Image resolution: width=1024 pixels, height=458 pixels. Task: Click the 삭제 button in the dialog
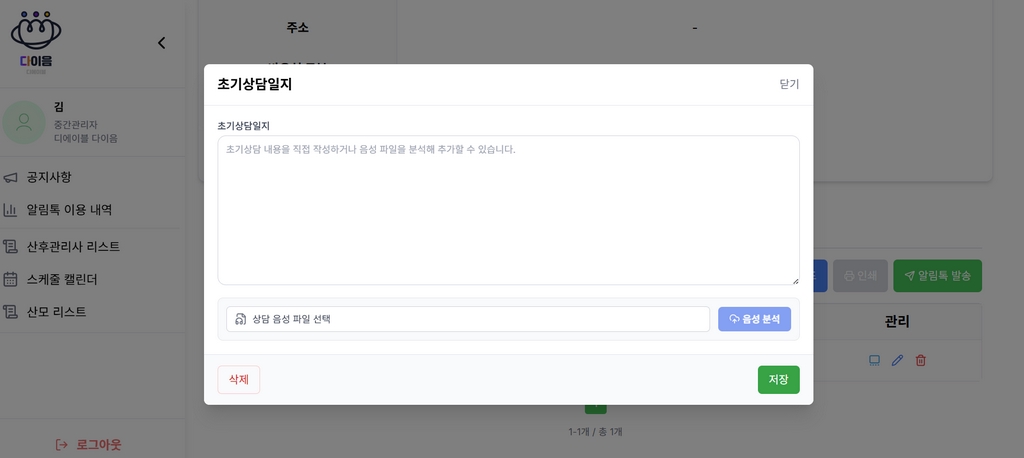tap(238, 380)
